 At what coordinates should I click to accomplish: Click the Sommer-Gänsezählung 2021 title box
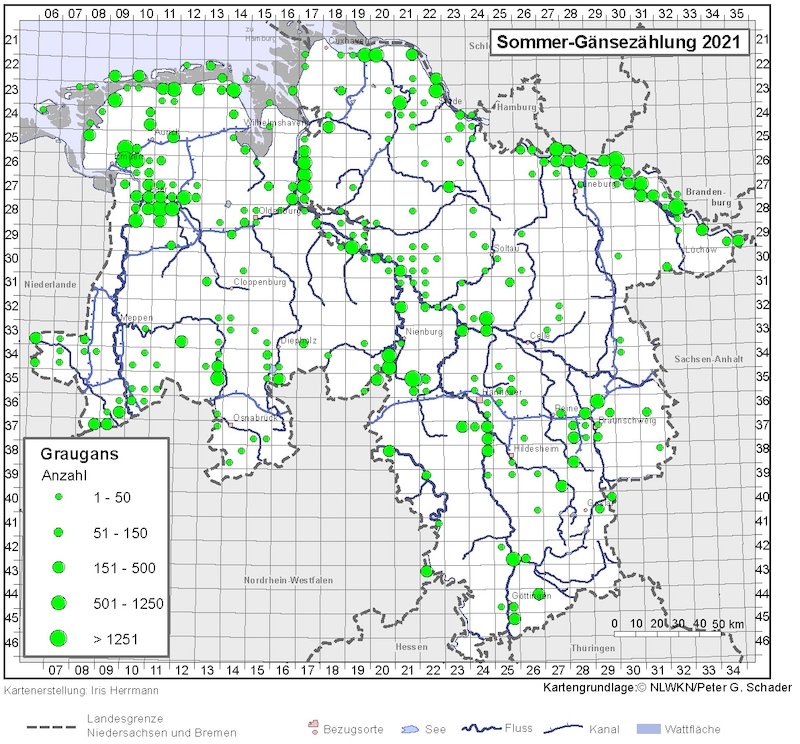620,44
